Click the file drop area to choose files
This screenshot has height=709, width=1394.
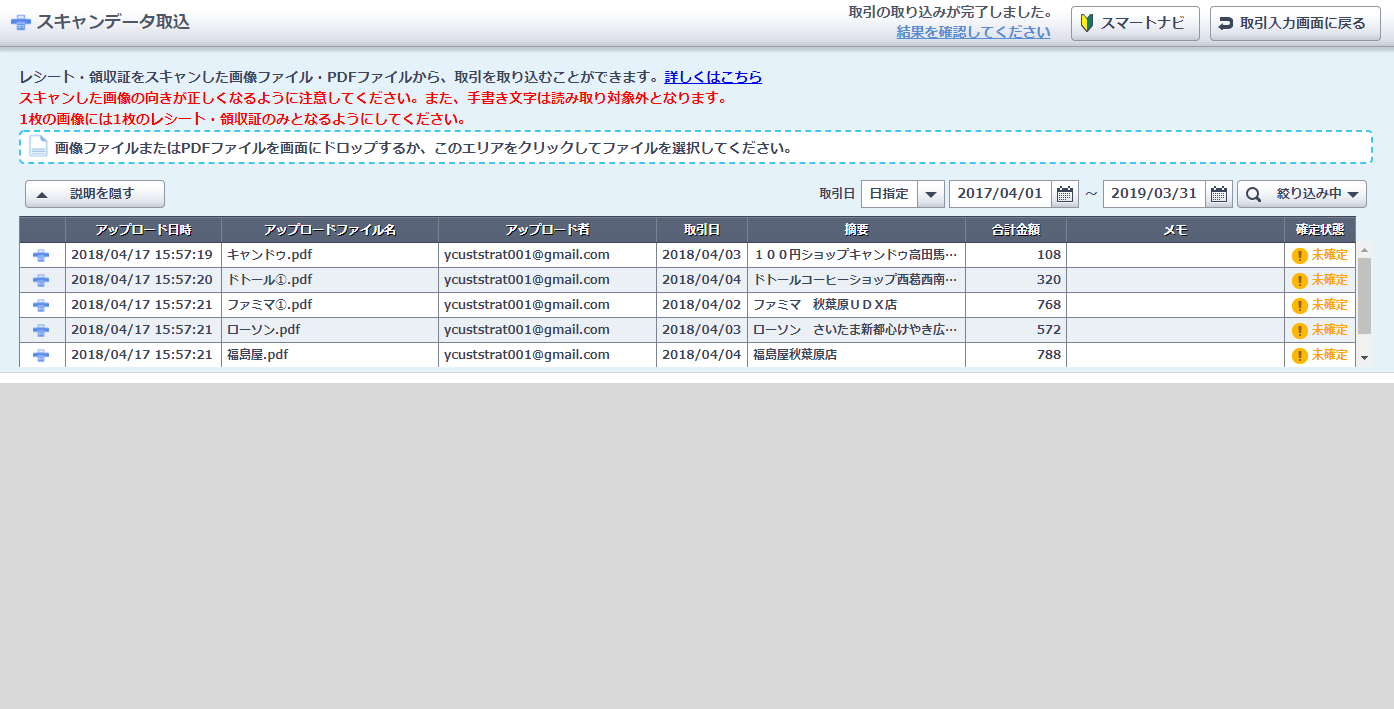(x=696, y=147)
